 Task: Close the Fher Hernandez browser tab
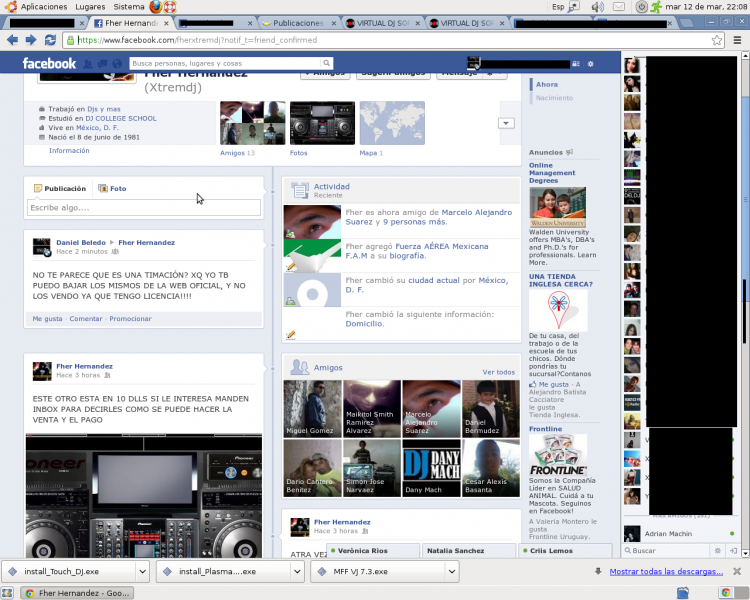(x=166, y=23)
